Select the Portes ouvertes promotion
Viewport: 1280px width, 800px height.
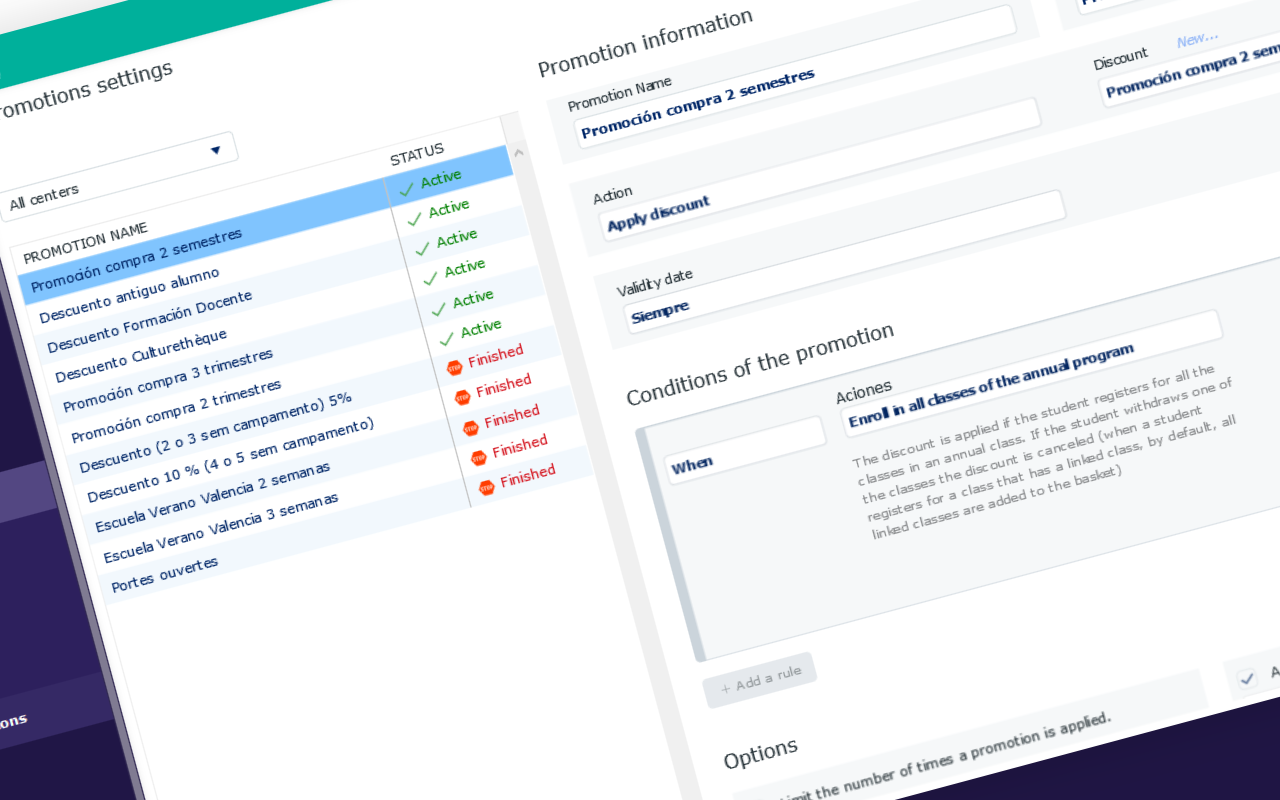pos(165,576)
